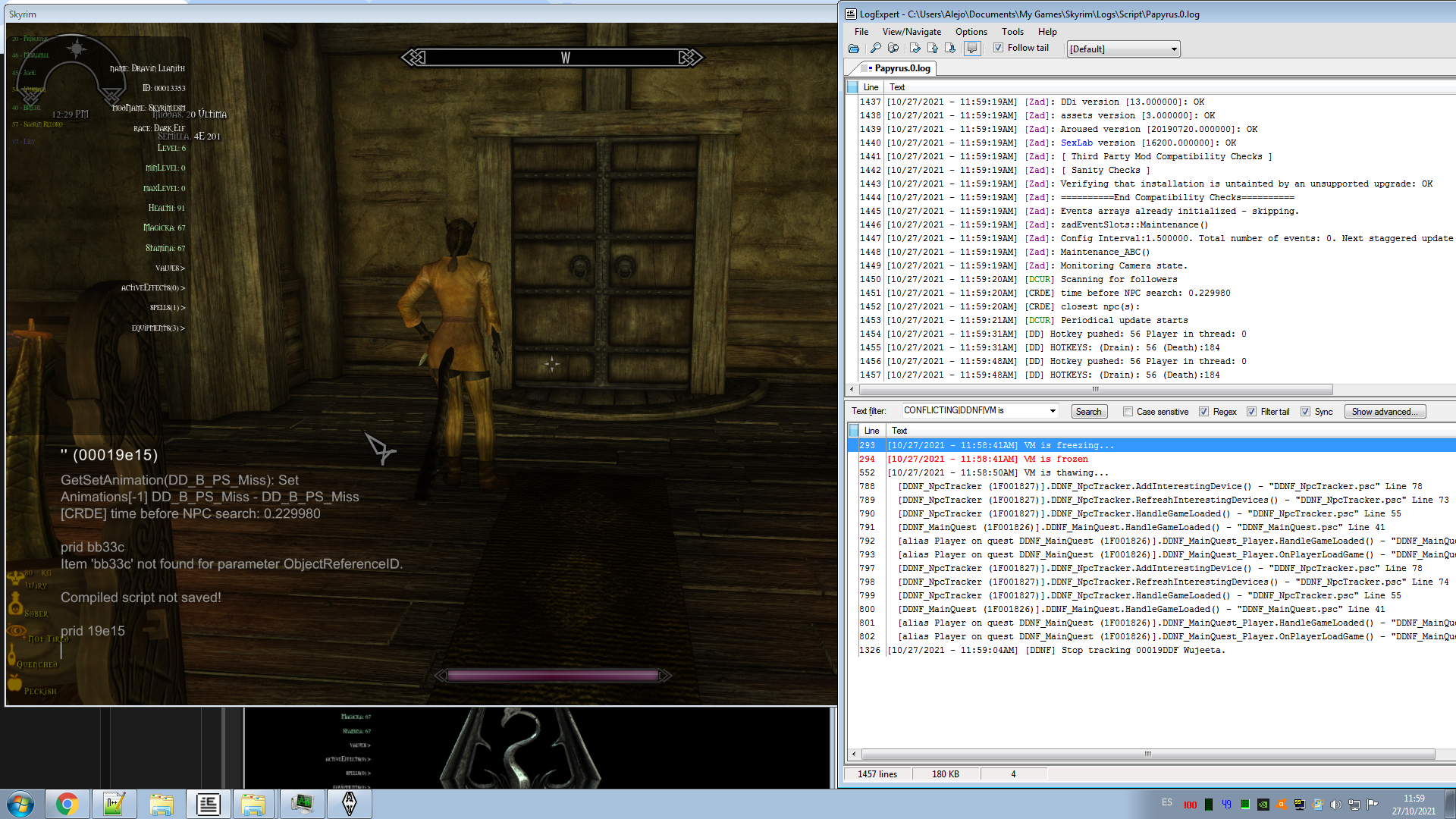Focus the Text filter input field

pyautogui.click(x=974, y=411)
